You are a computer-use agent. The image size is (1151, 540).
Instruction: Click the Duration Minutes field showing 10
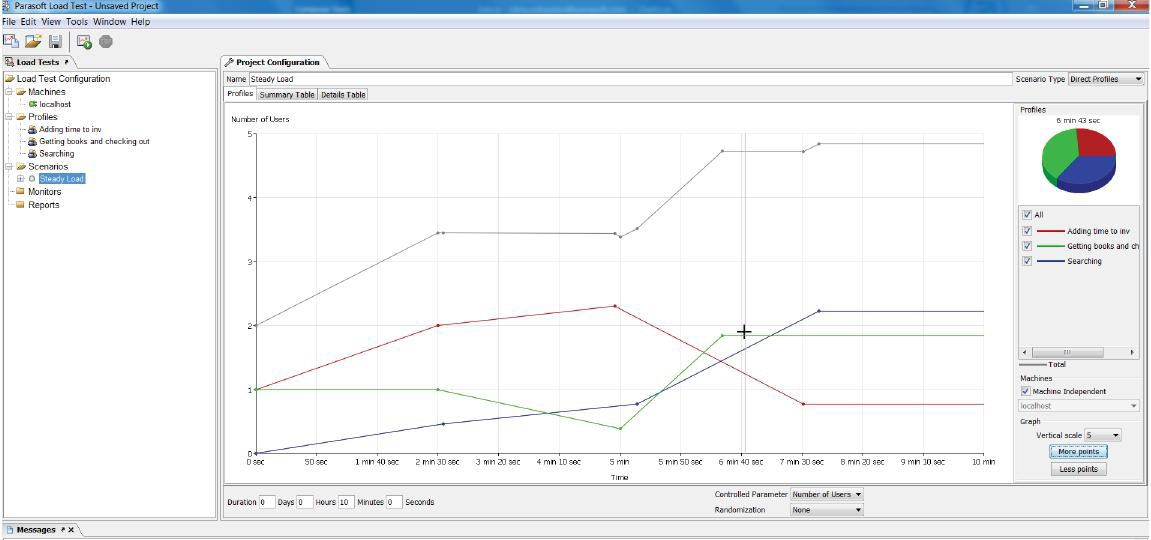(346, 503)
